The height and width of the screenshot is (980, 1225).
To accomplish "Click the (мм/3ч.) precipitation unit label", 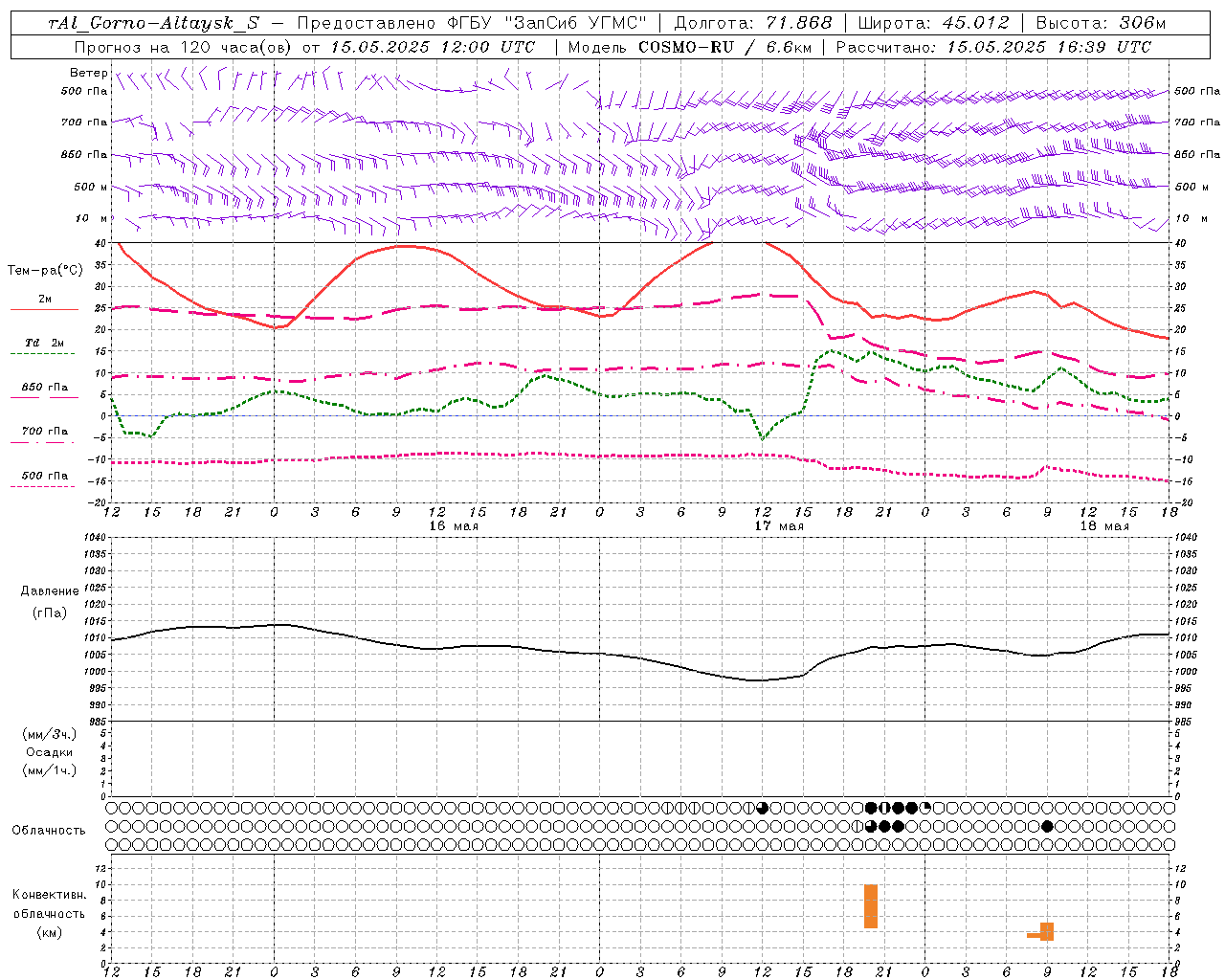I will point(50,734).
